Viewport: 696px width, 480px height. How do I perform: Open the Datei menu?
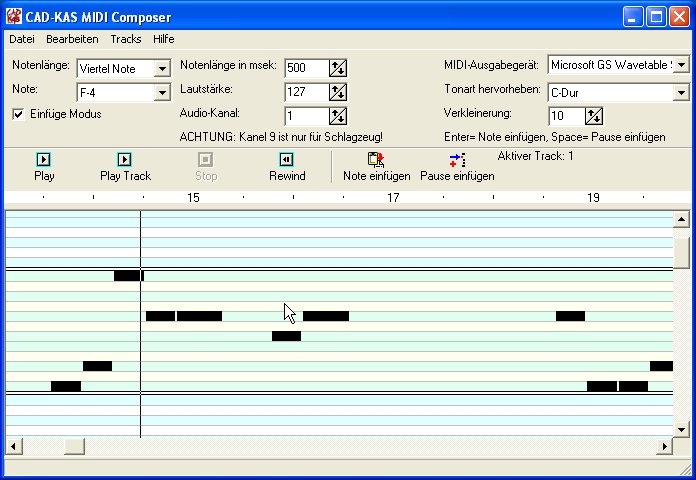click(22, 39)
